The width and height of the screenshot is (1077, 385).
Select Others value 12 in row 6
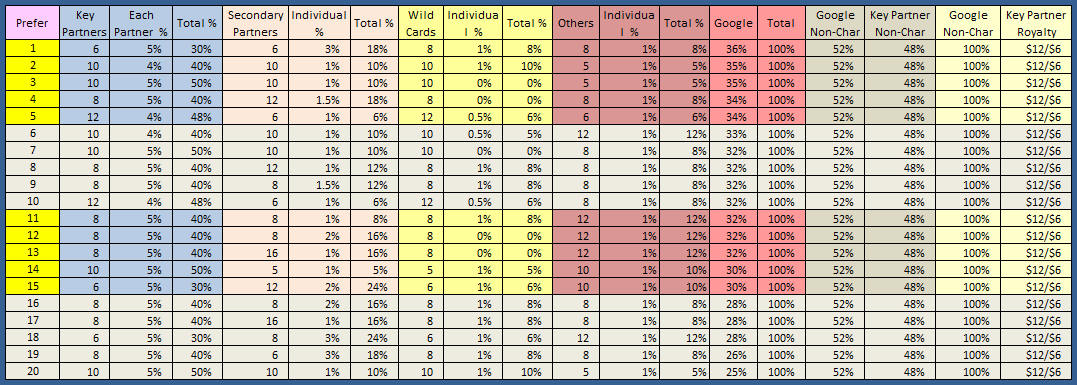pyautogui.click(x=576, y=134)
